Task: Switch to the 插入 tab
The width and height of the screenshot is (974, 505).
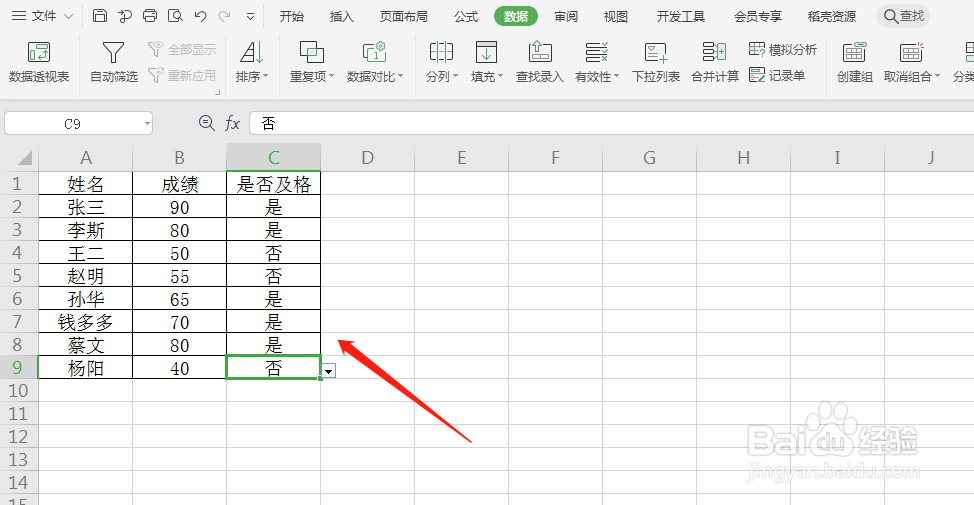Action: (x=341, y=16)
